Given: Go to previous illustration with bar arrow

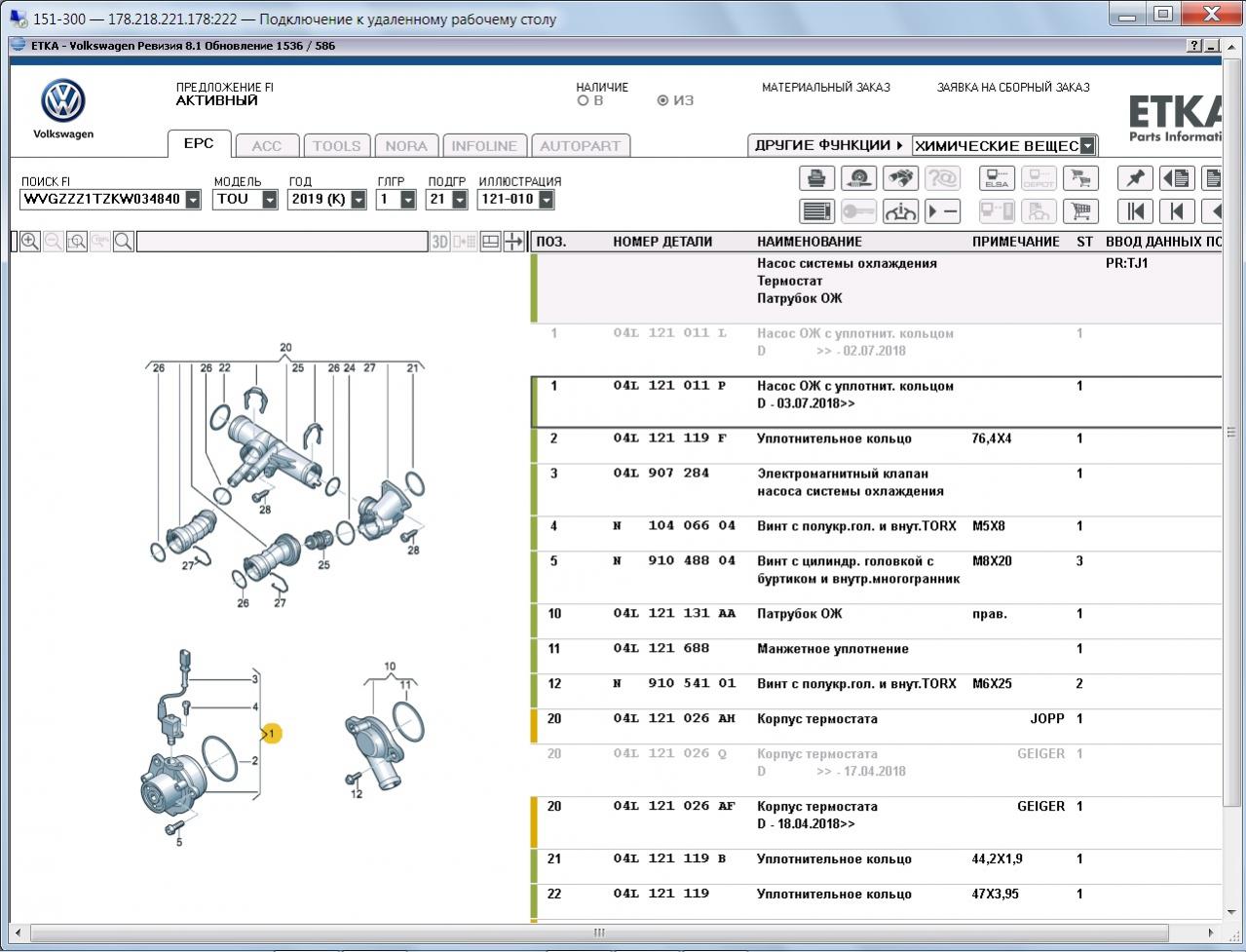Looking at the screenshot, I should click(1177, 210).
